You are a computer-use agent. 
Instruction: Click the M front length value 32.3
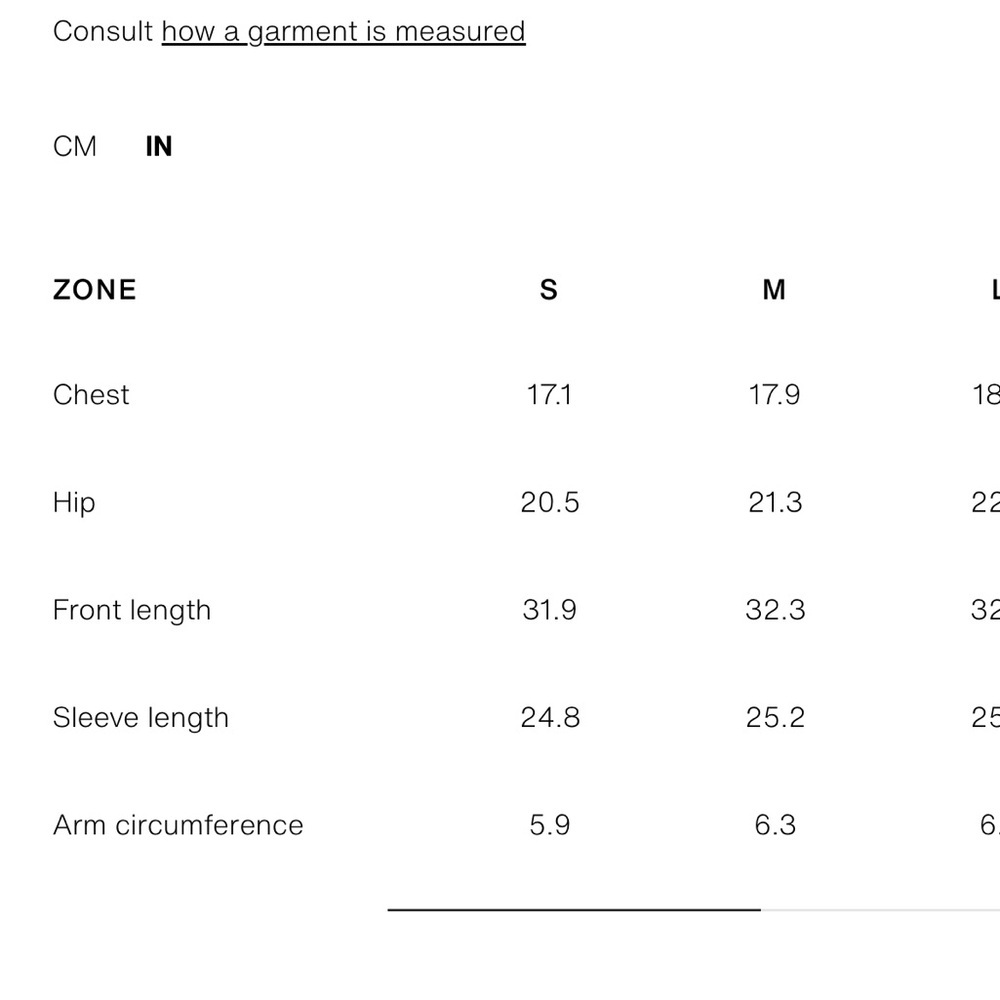(x=776, y=611)
